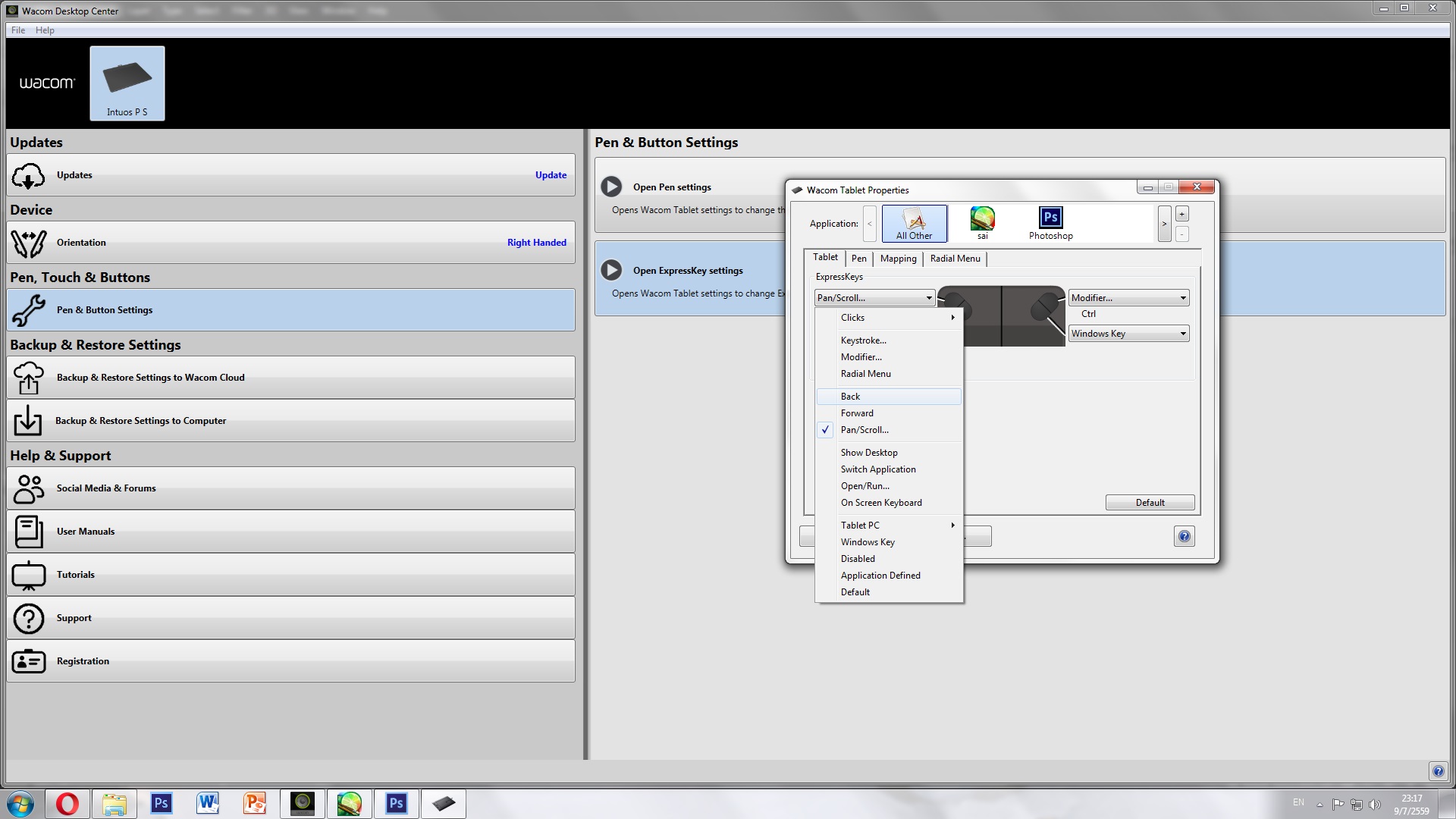Choose Radial Menu in the dropdown list
1456x819 pixels.
pyautogui.click(x=890, y=374)
